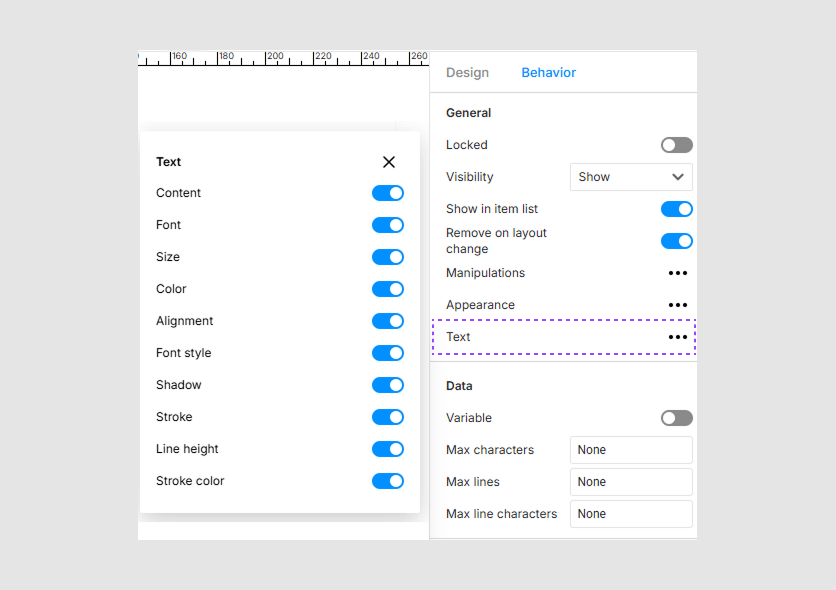Toggle off the Shadow option
This screenshot has height=590, width=836.
[388, 385]
